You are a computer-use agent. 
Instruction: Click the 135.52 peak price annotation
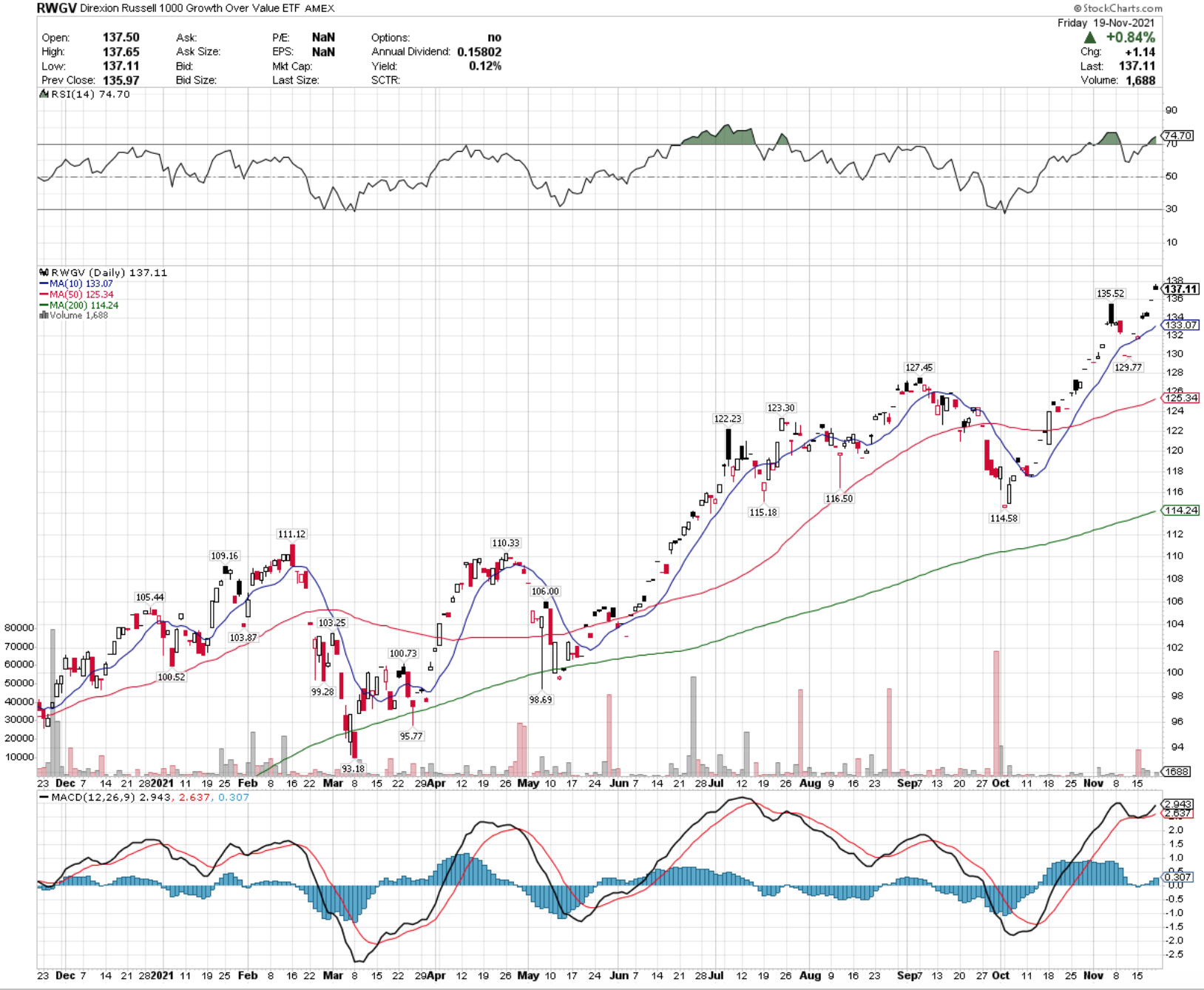[x=1110, y=293]
